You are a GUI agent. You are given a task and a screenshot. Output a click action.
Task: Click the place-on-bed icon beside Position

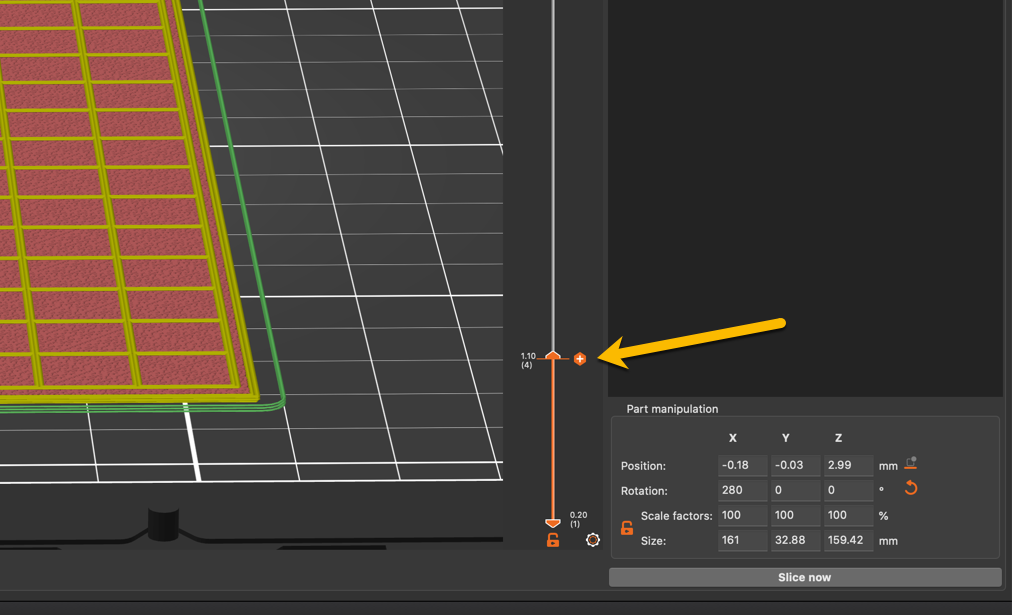[910, 463]
